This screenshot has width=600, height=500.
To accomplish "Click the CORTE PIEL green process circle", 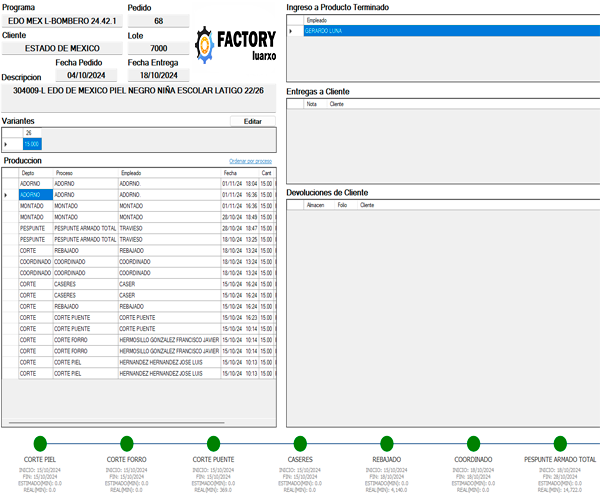I will 40,444.
